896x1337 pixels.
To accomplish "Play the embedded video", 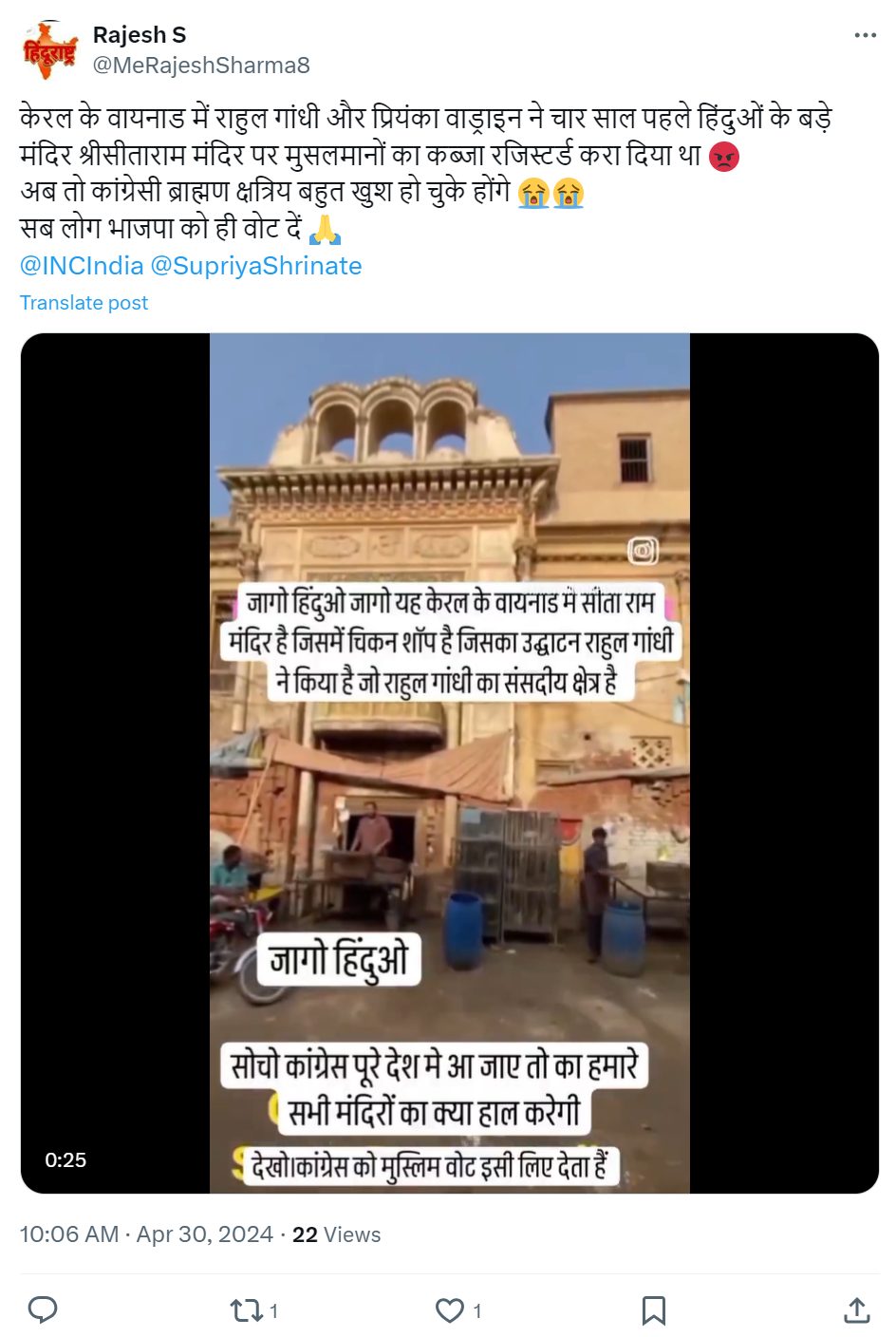I will [x=450, y=763].
